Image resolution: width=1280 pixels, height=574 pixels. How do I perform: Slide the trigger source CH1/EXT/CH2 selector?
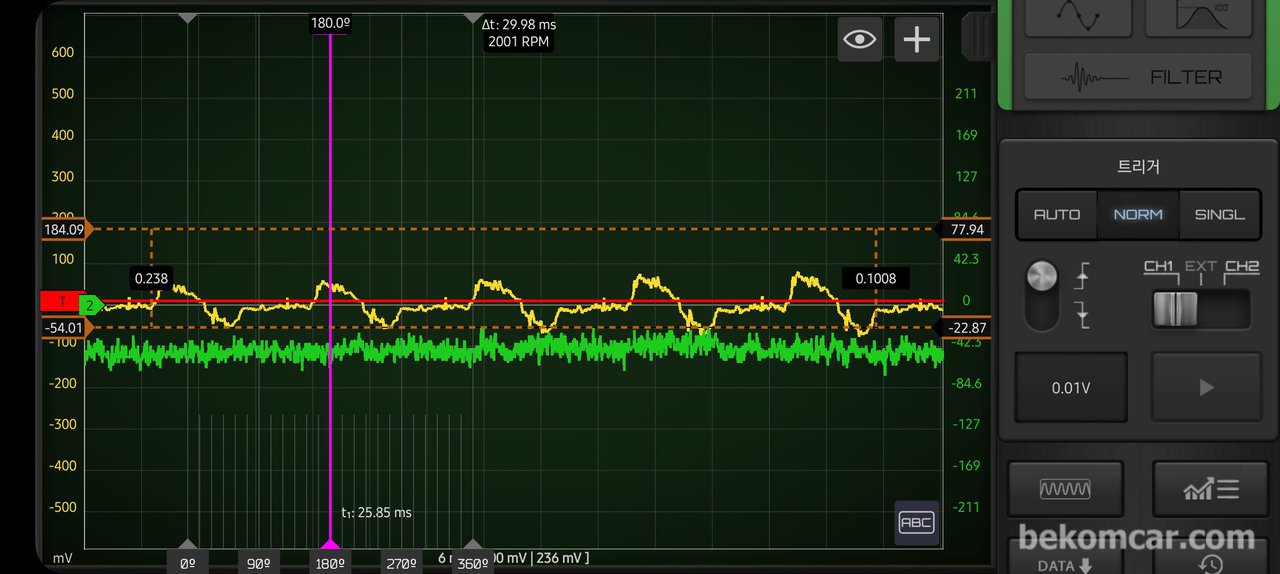pyautogui.click(x=1201, y=309)
